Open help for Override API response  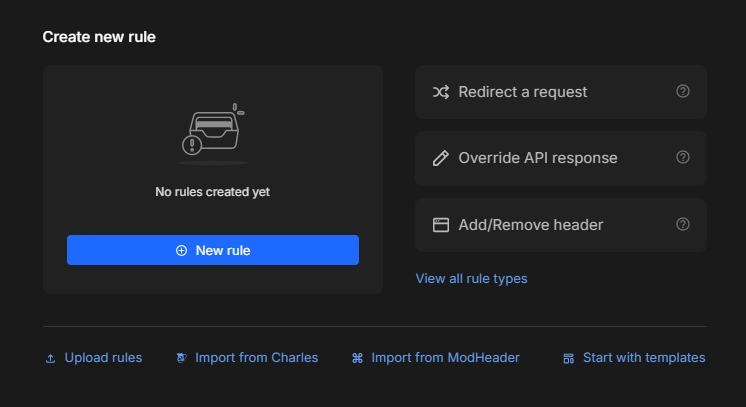tap(683, 158)
